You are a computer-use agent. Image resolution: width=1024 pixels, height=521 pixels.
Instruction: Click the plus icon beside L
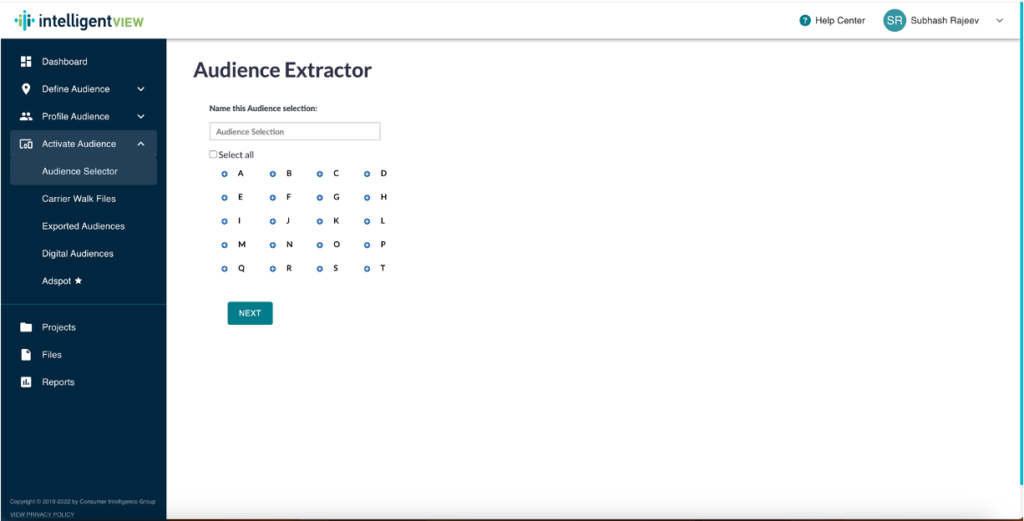click(x=367, y=221)
